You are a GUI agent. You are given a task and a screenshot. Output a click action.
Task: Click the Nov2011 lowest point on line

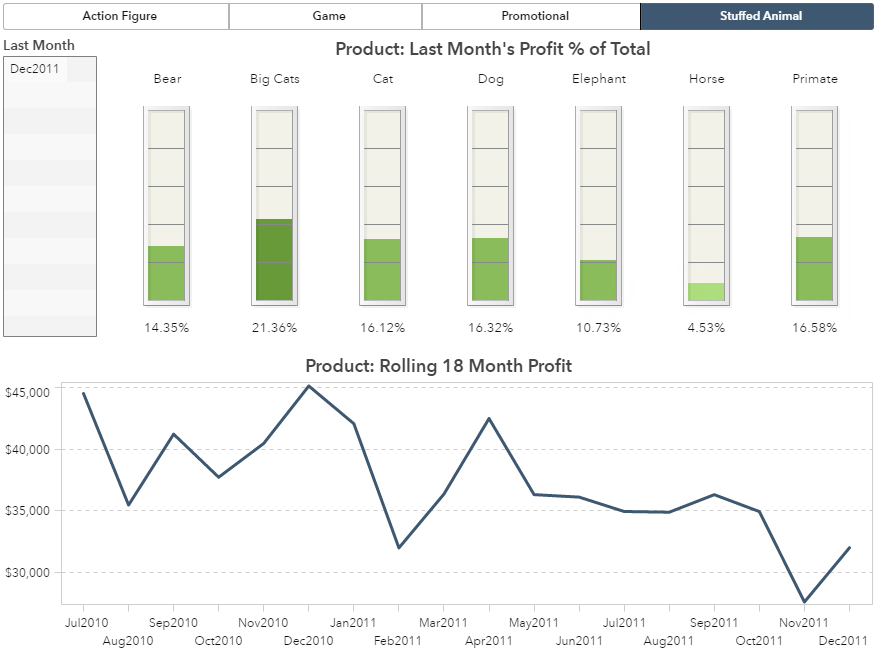pos(804,602)
